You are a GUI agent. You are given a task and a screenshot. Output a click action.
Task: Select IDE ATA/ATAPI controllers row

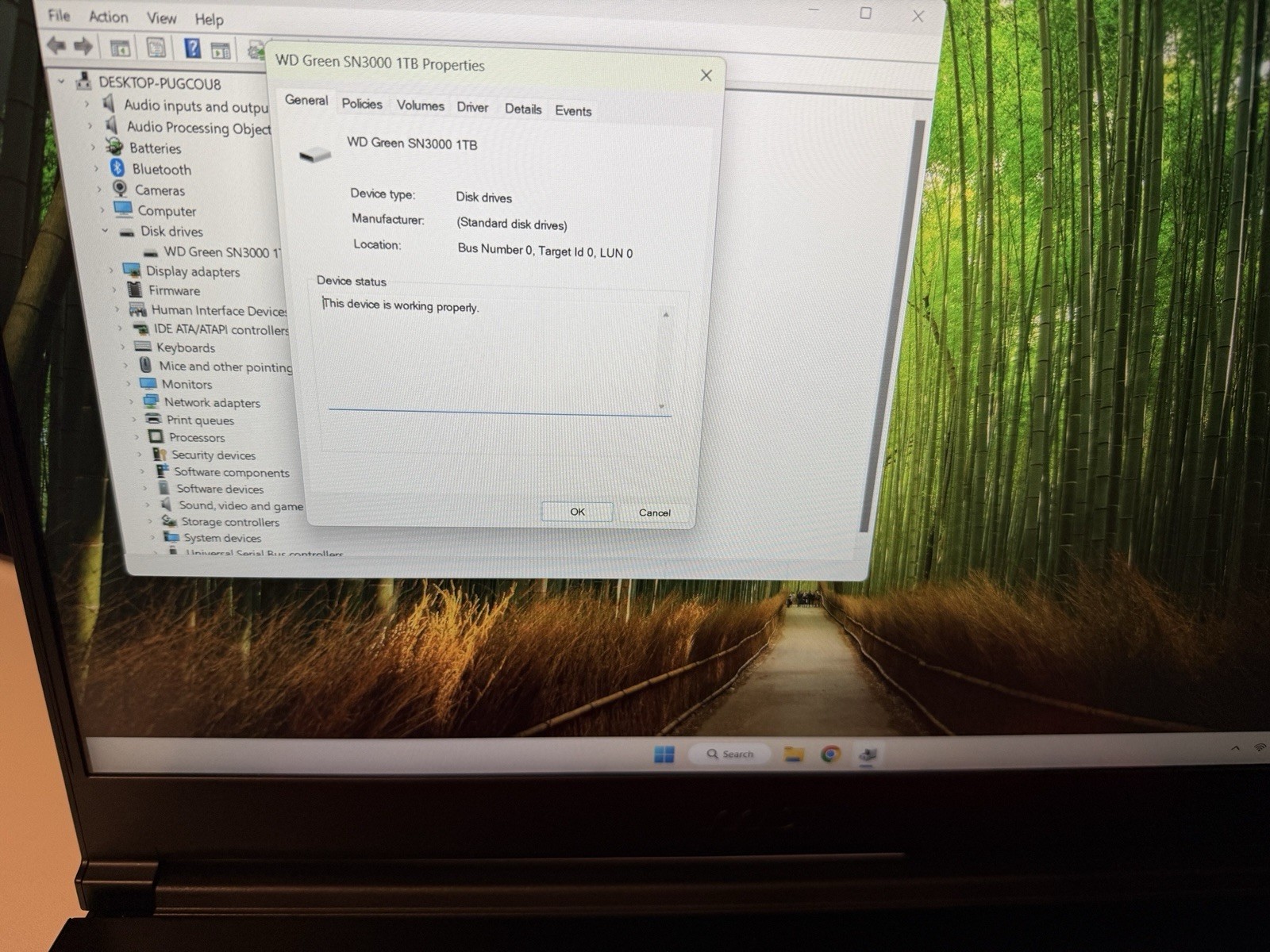(x=210, y=329)
